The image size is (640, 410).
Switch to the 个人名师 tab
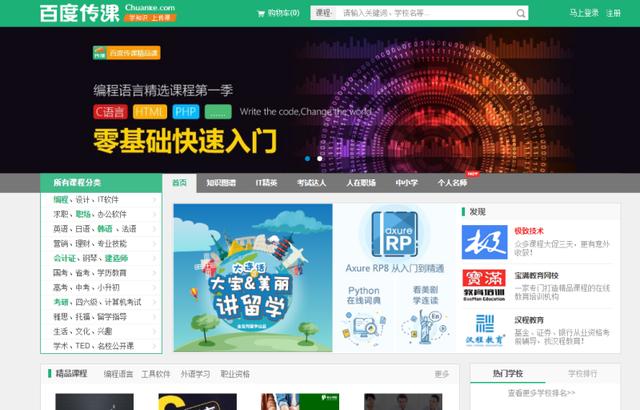tap(452, 183)
